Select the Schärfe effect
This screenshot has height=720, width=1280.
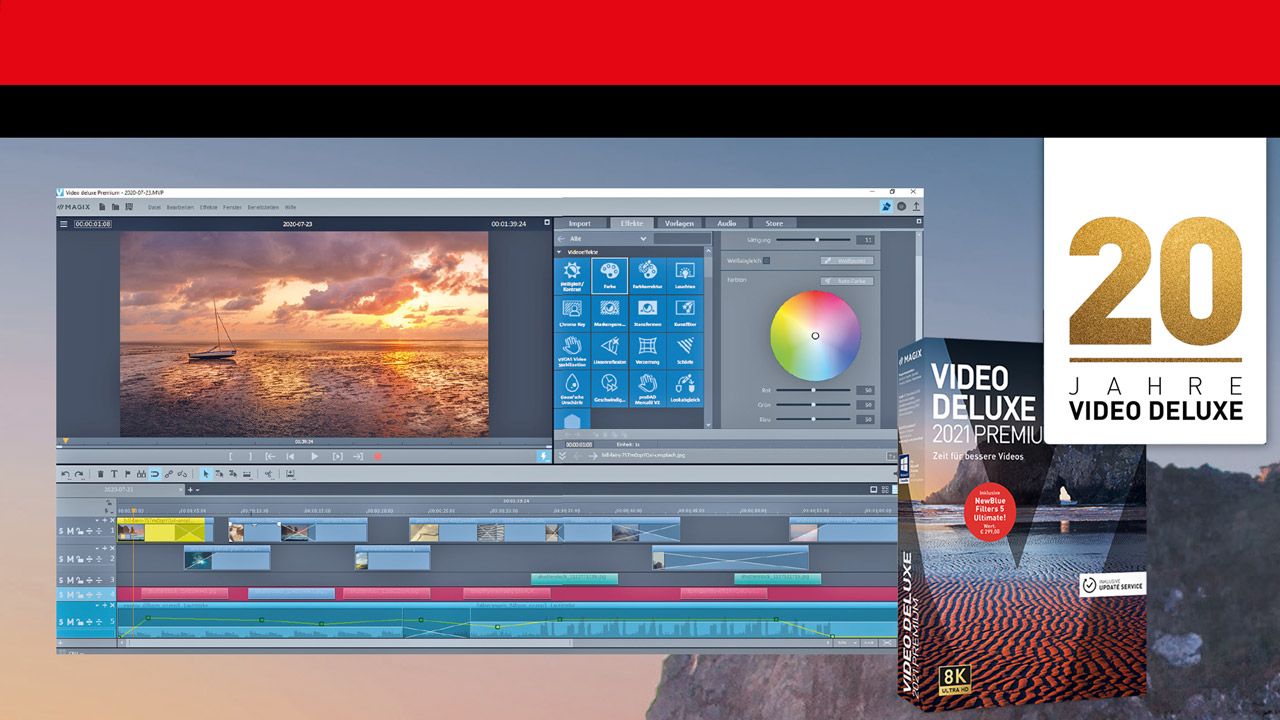point(685,351)
